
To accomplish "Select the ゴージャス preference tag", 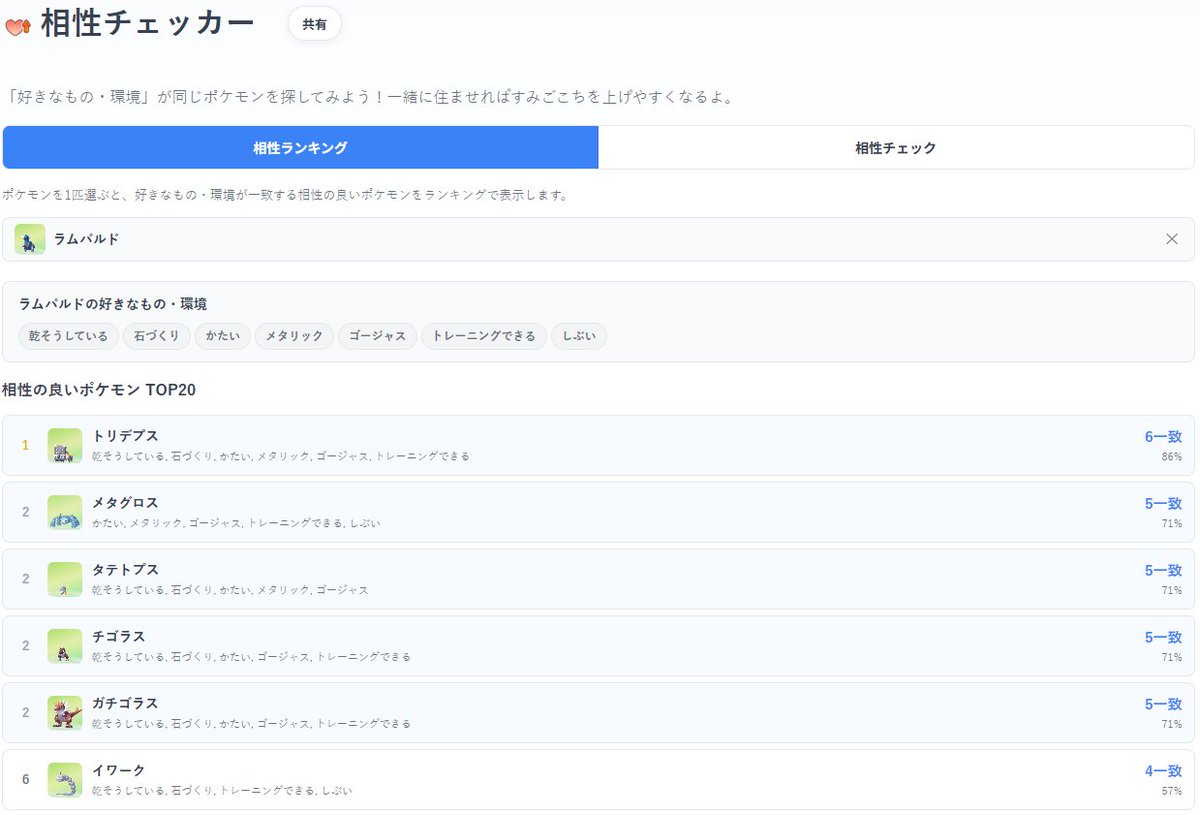I will (377, 336).
